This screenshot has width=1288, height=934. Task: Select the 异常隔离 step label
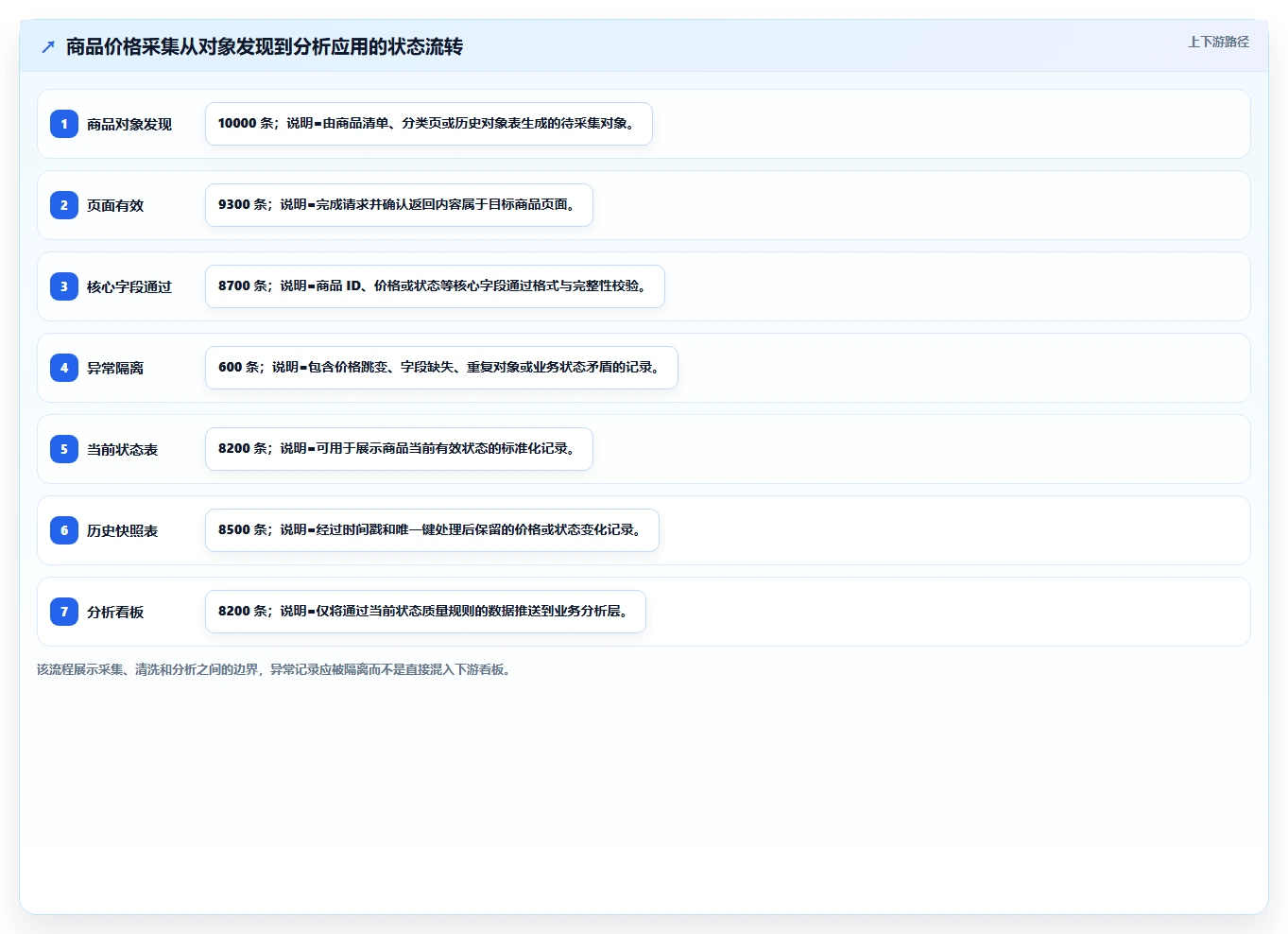coord(115,369)
